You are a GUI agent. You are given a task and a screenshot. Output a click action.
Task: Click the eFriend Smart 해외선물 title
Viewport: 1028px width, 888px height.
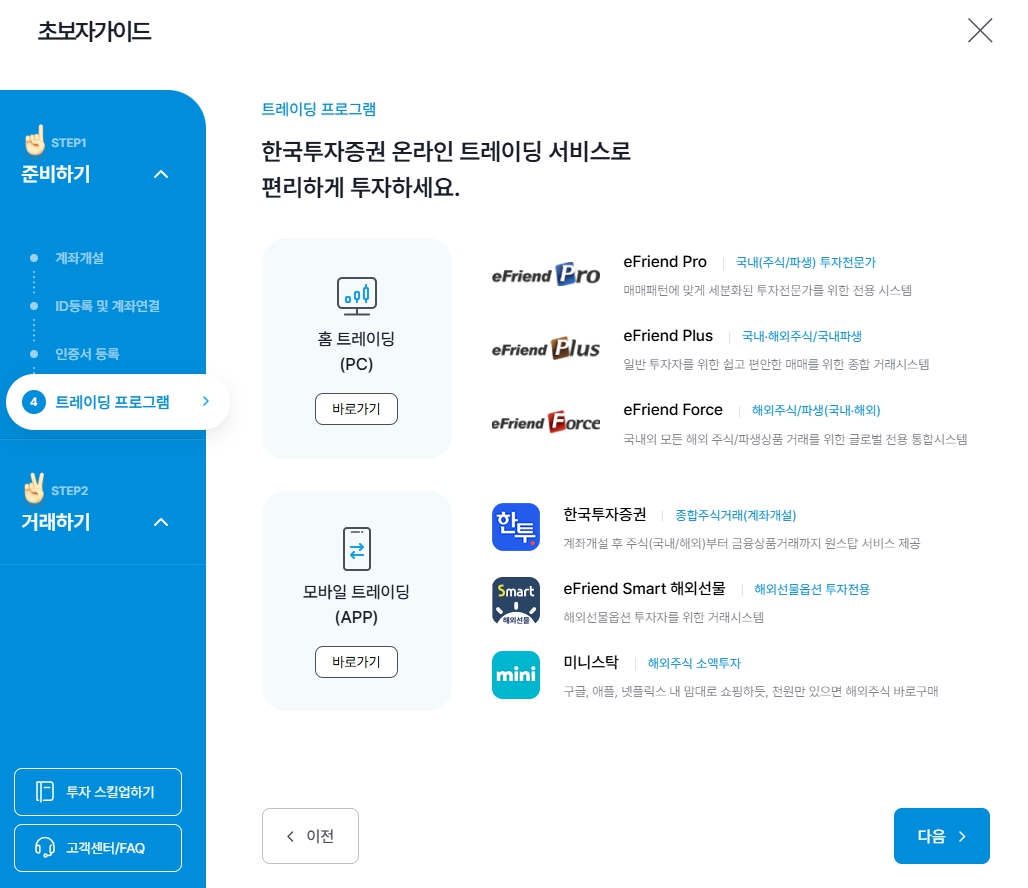tap(644, 589)
